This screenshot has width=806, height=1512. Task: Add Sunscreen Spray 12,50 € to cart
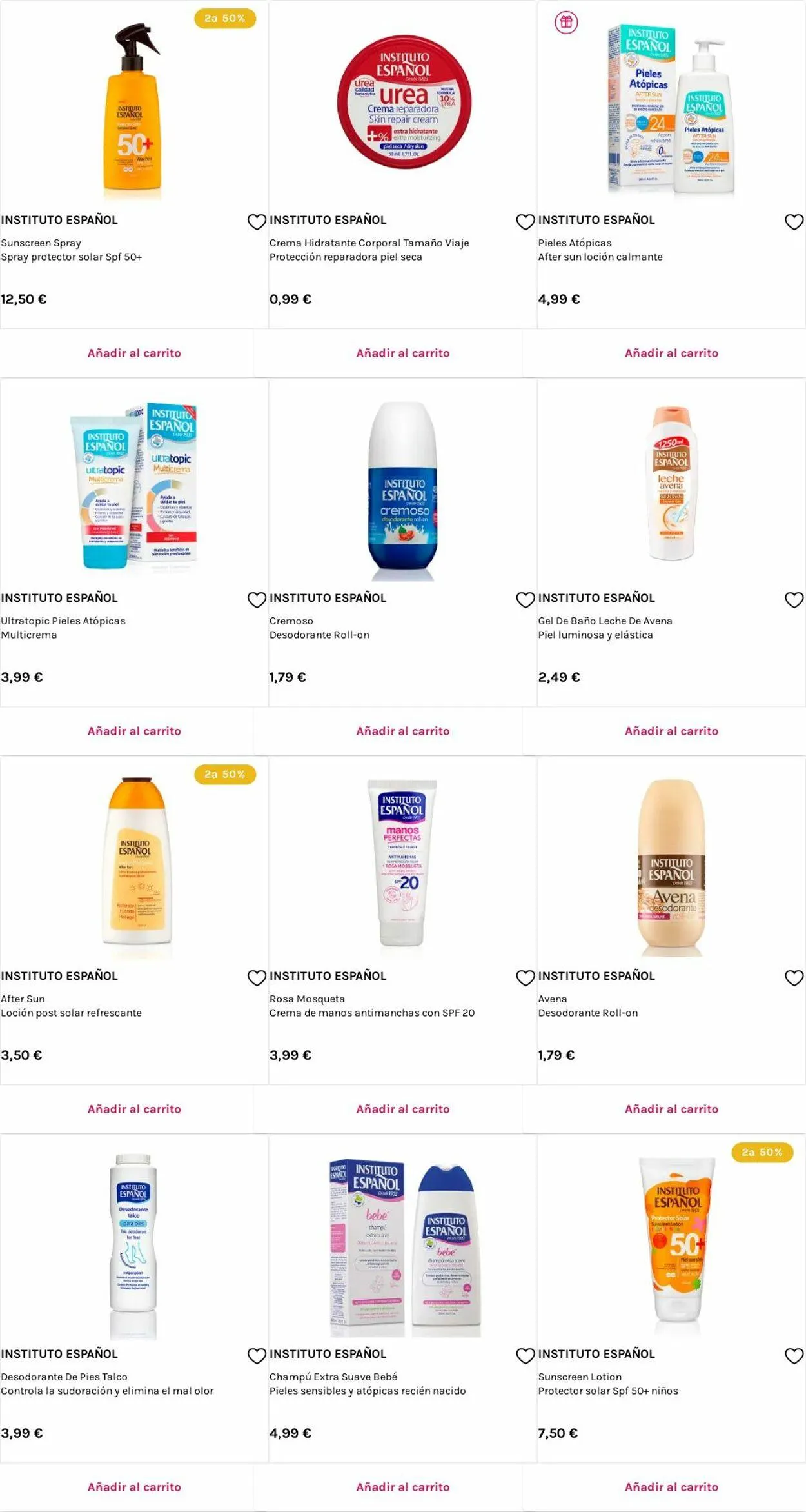[x=134, y=353]
